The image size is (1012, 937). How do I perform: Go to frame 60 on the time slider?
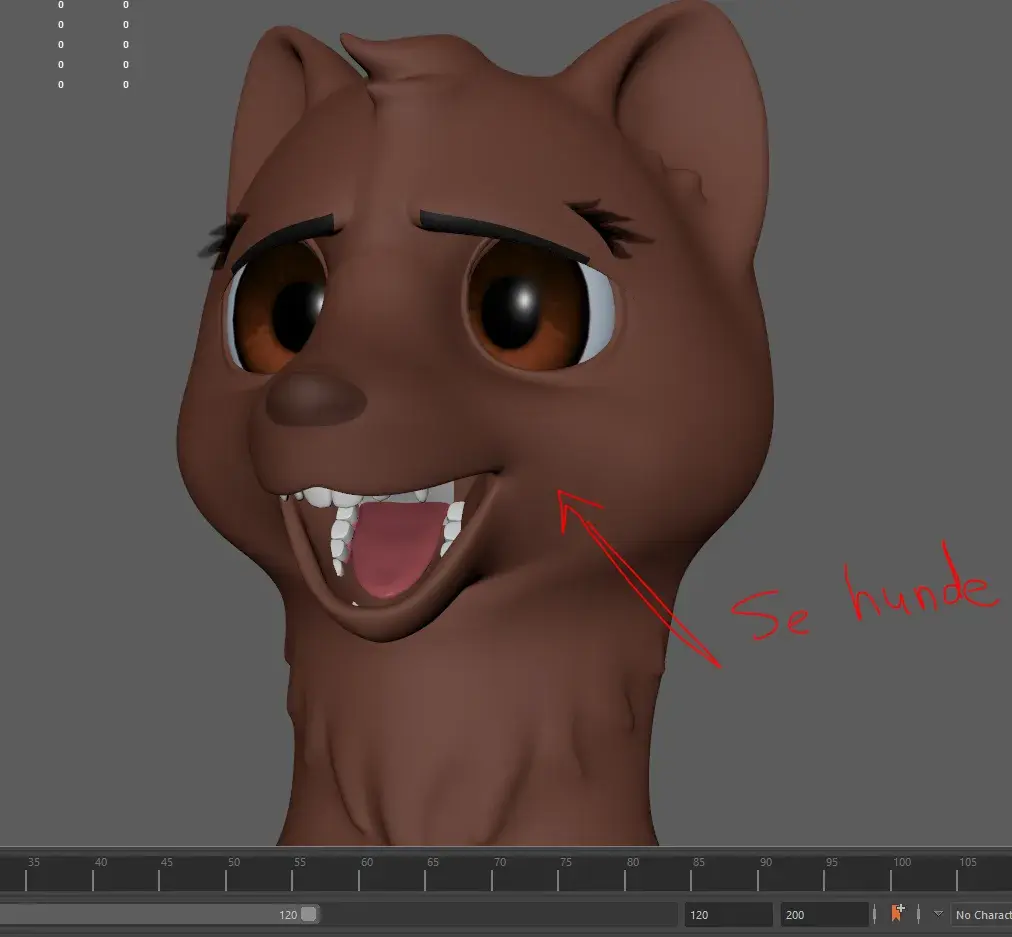point(359,878)
